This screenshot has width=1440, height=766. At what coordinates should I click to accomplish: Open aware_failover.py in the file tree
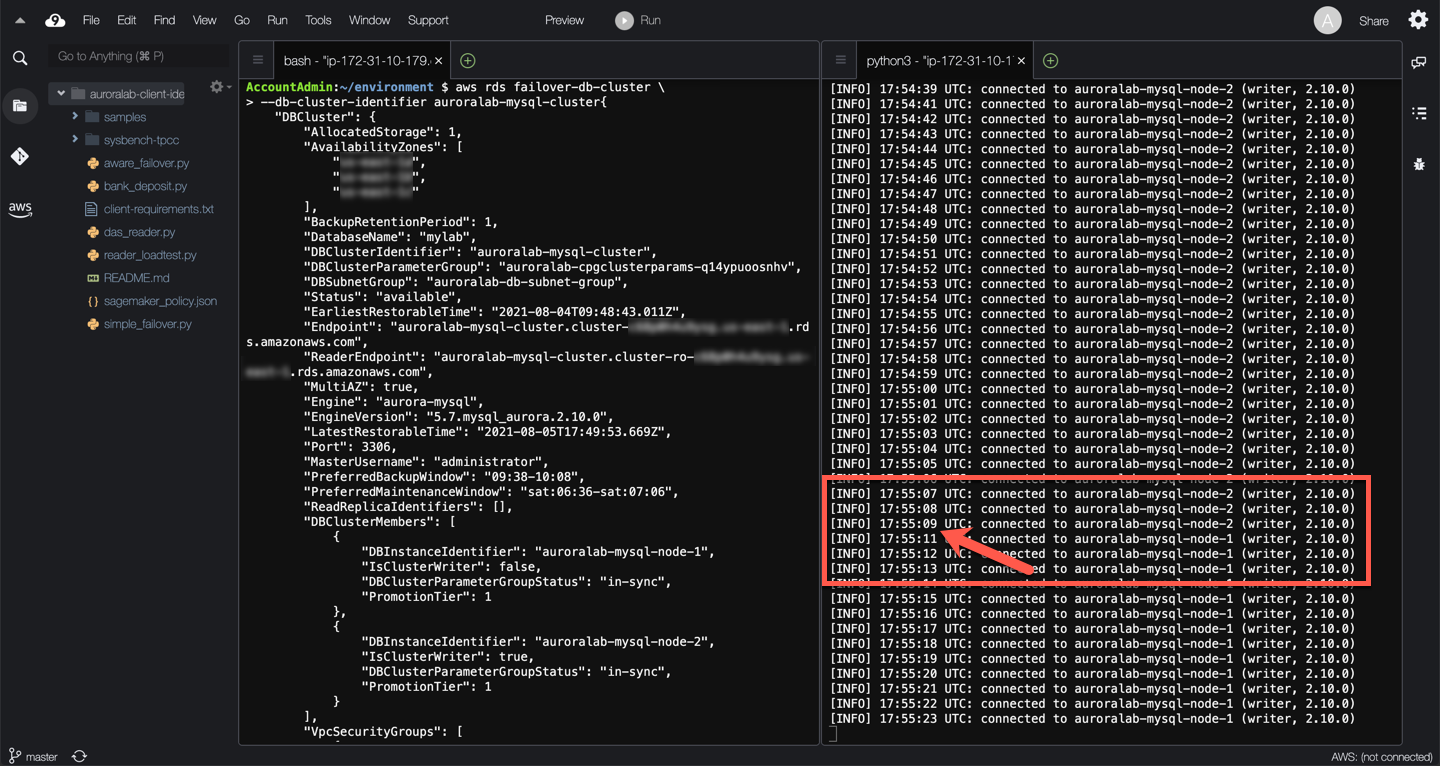[146, 163]
